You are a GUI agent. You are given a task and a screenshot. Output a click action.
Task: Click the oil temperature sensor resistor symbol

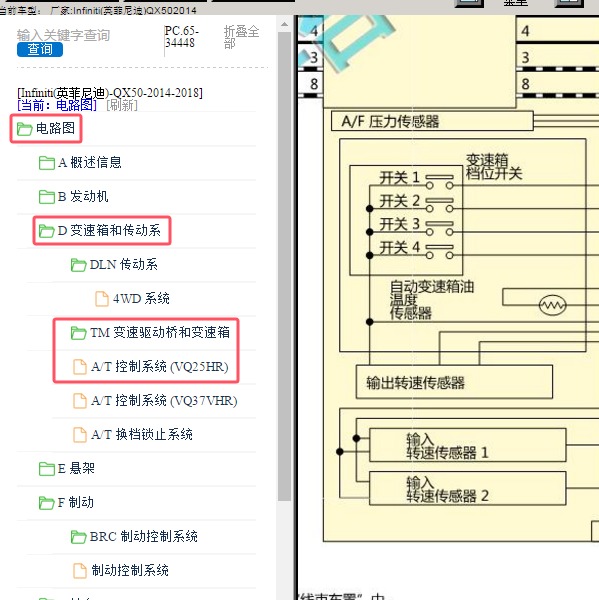tap(552, 305)
